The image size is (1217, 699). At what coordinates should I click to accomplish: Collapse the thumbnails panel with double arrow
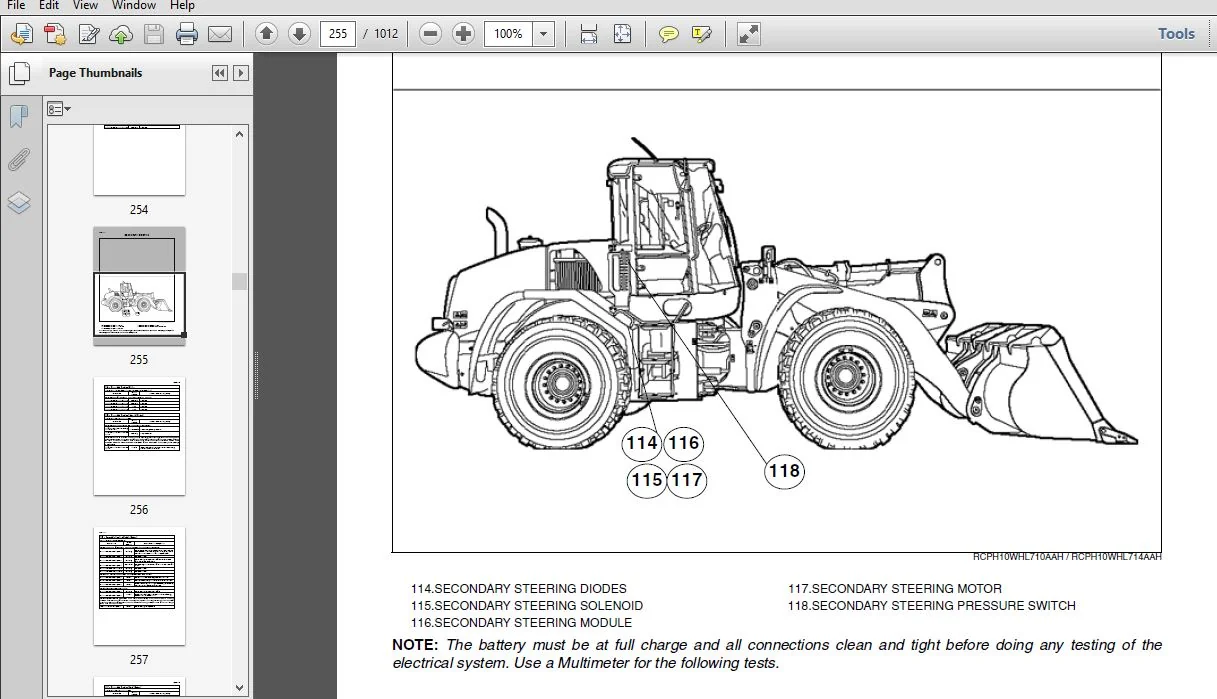[x=220, y=73]
